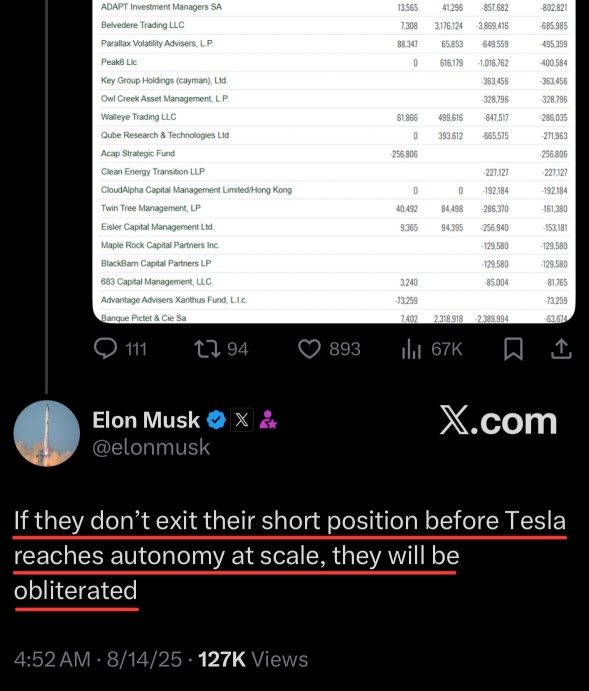Bookmark the quoted tweet
Screen dimensions: 589x691
coord(513,349)
